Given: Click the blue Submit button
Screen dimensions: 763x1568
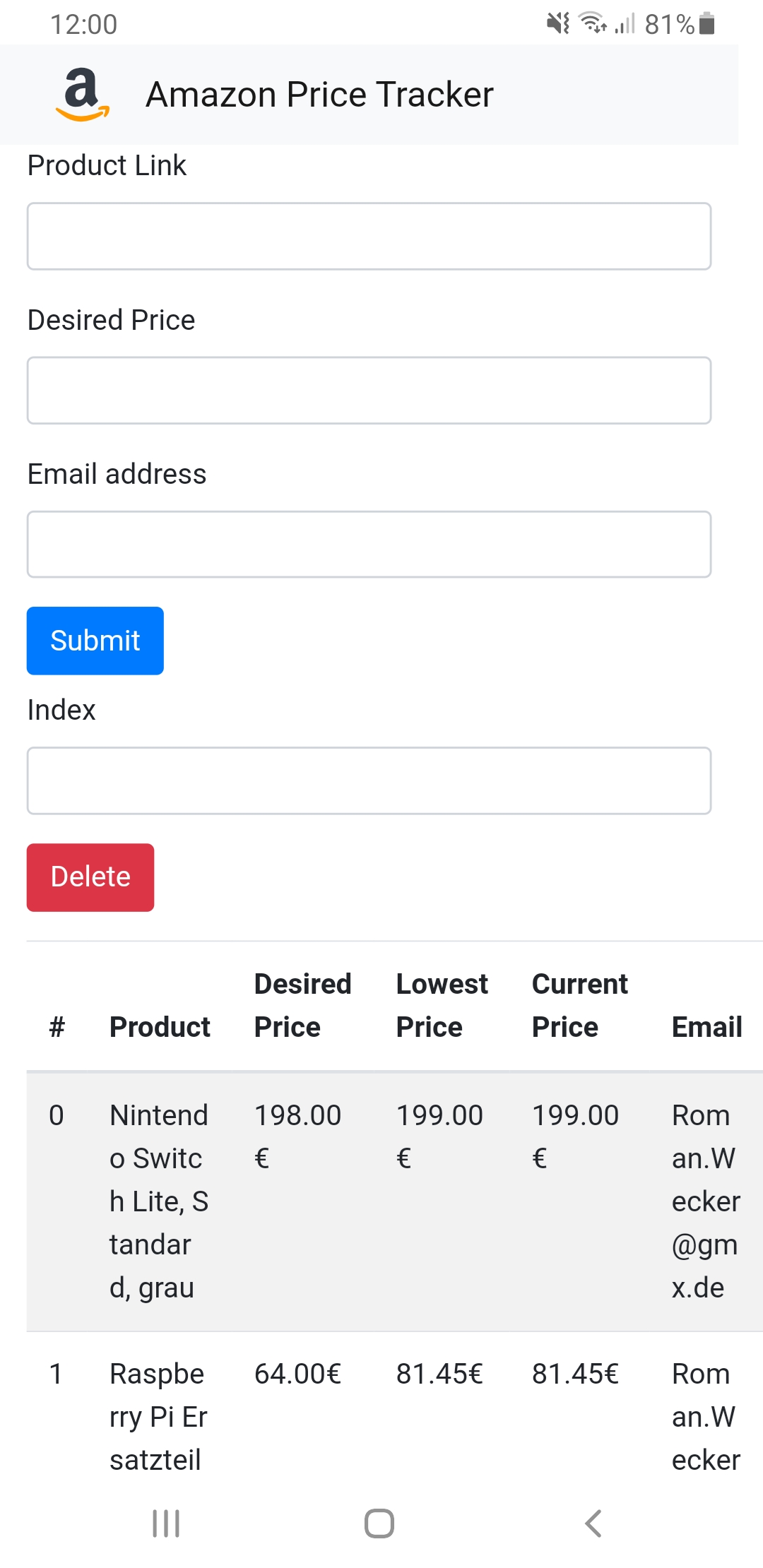Looking at the screenshot, I should pos(95,641).
